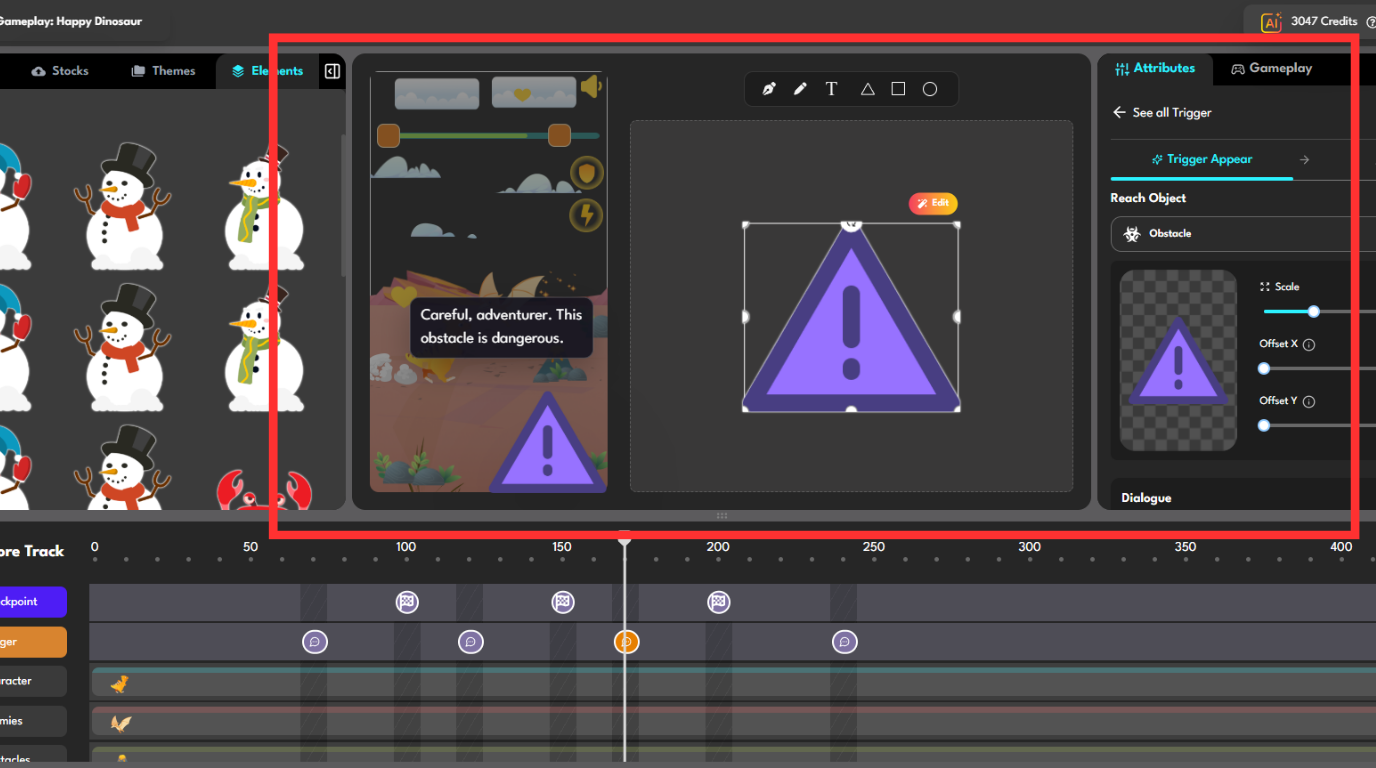Click the shield icon in game preview

coord(587,174)
